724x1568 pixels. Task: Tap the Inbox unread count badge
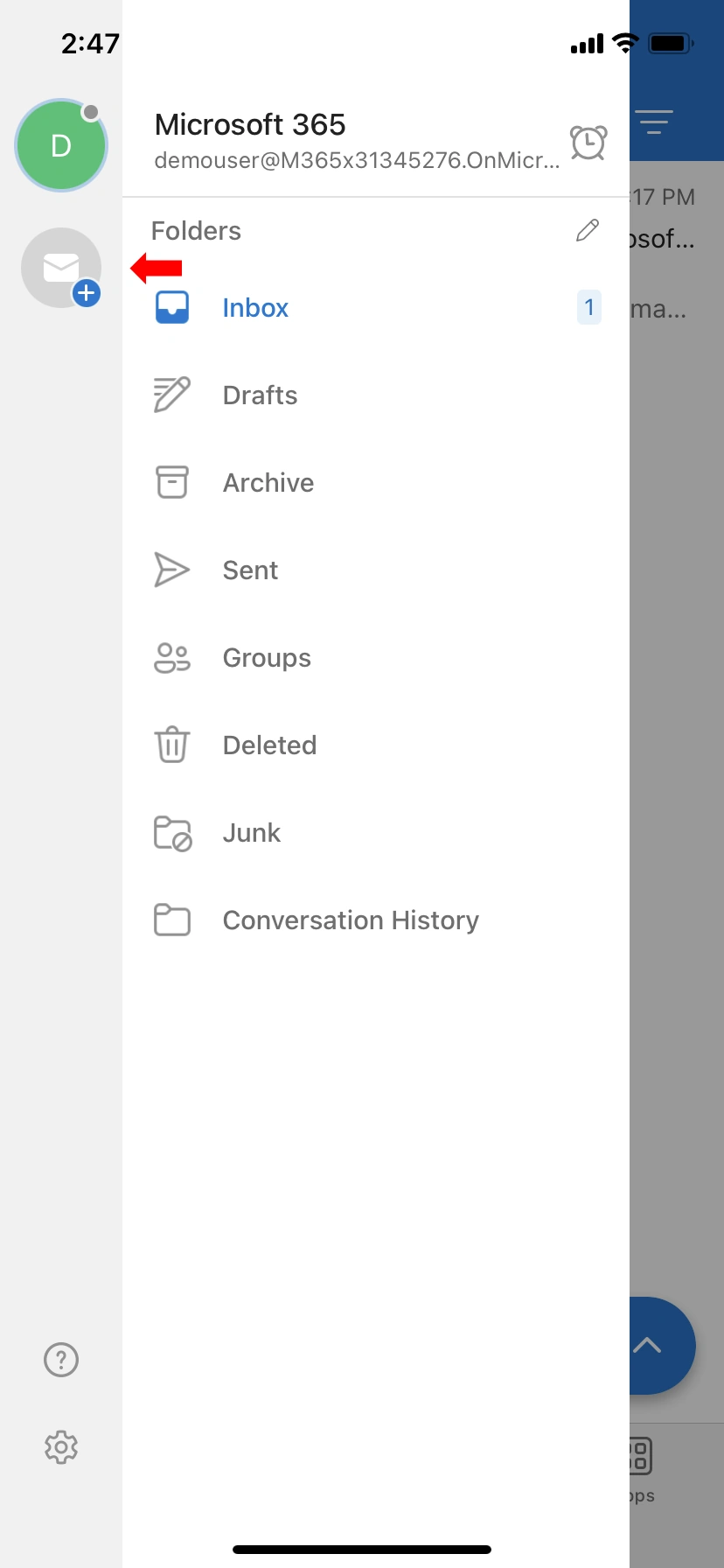pyautogui.click(x=589, y=307)
